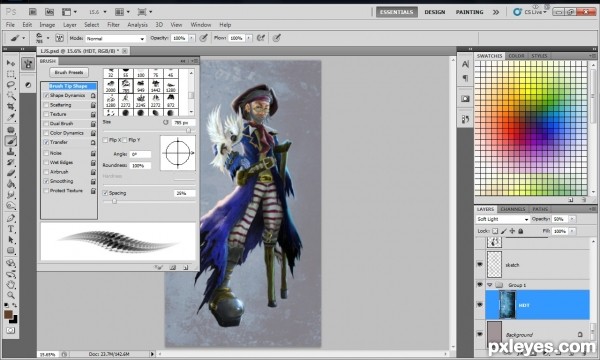Enable Texture checkbox
This screenshot has width=600, height=360.
pyautogui.click(x=46, y=114)
